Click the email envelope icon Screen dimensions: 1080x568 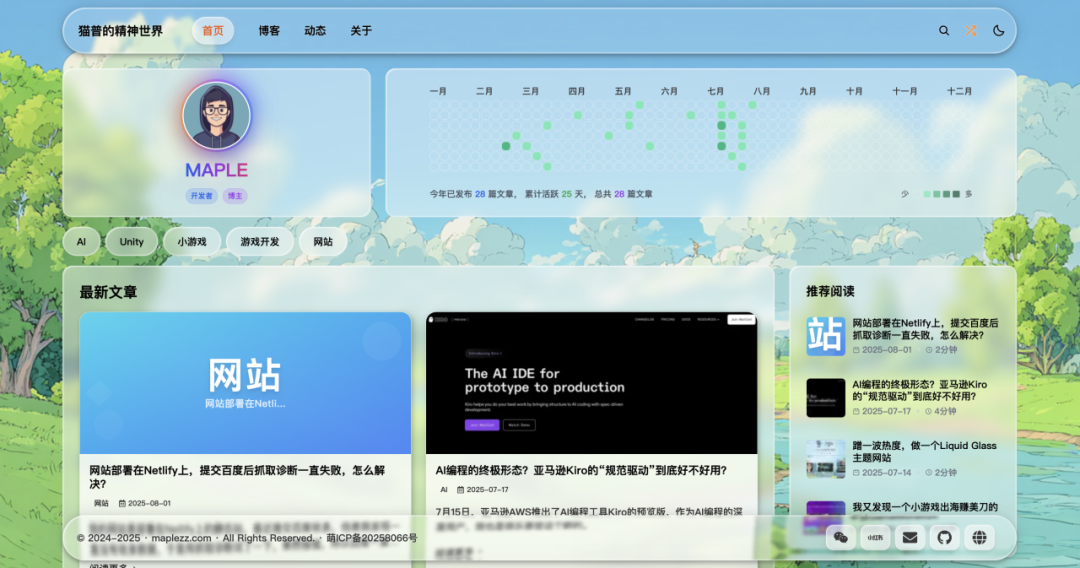(910, 538)
